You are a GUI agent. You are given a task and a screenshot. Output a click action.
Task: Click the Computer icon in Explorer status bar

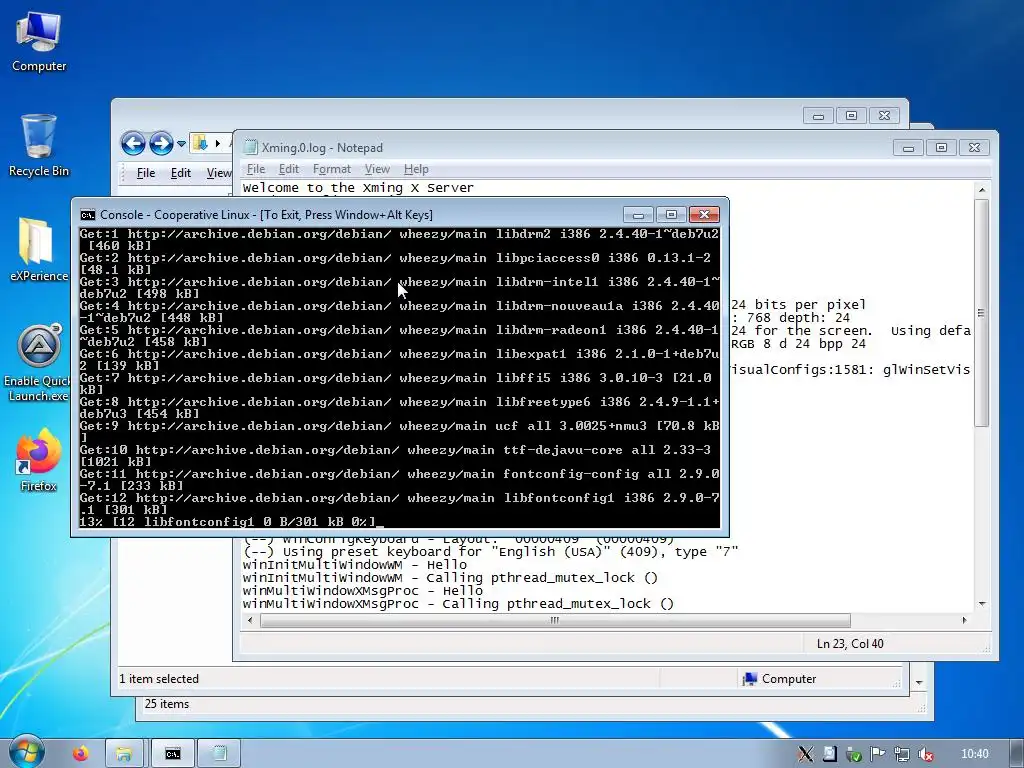(749, 679)
